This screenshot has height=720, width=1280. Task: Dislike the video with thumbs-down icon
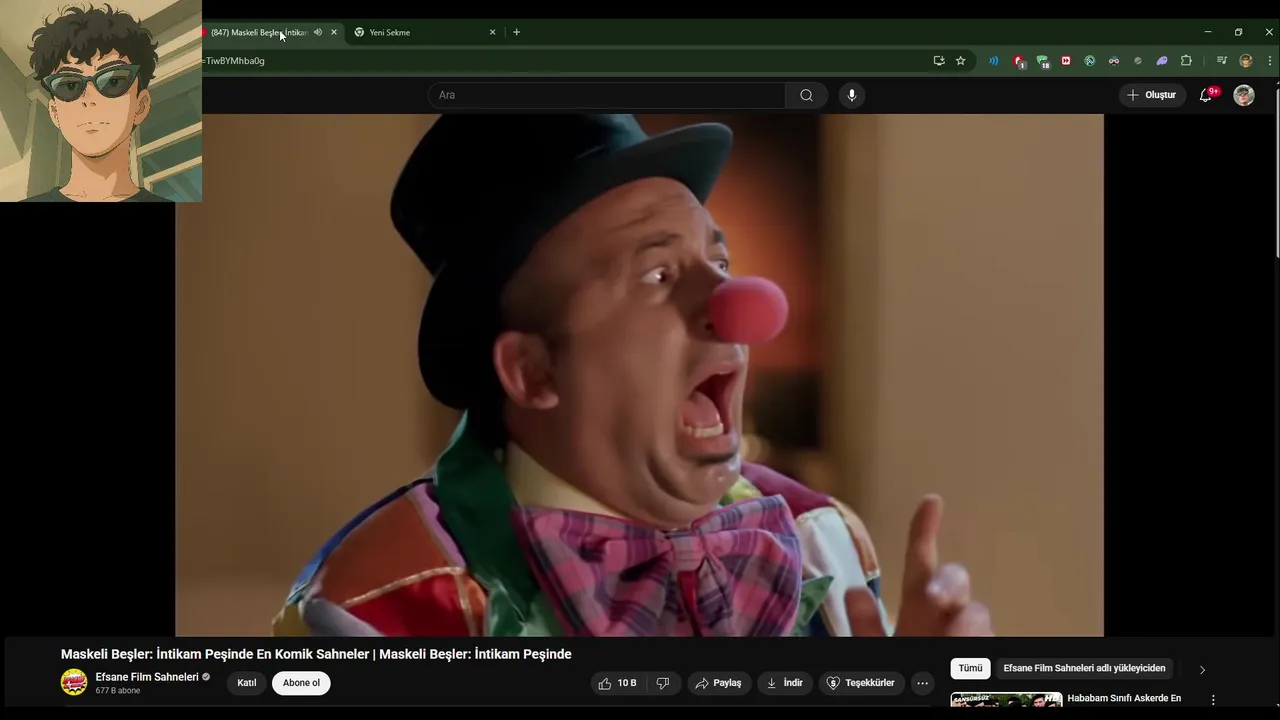coord(662,683)
